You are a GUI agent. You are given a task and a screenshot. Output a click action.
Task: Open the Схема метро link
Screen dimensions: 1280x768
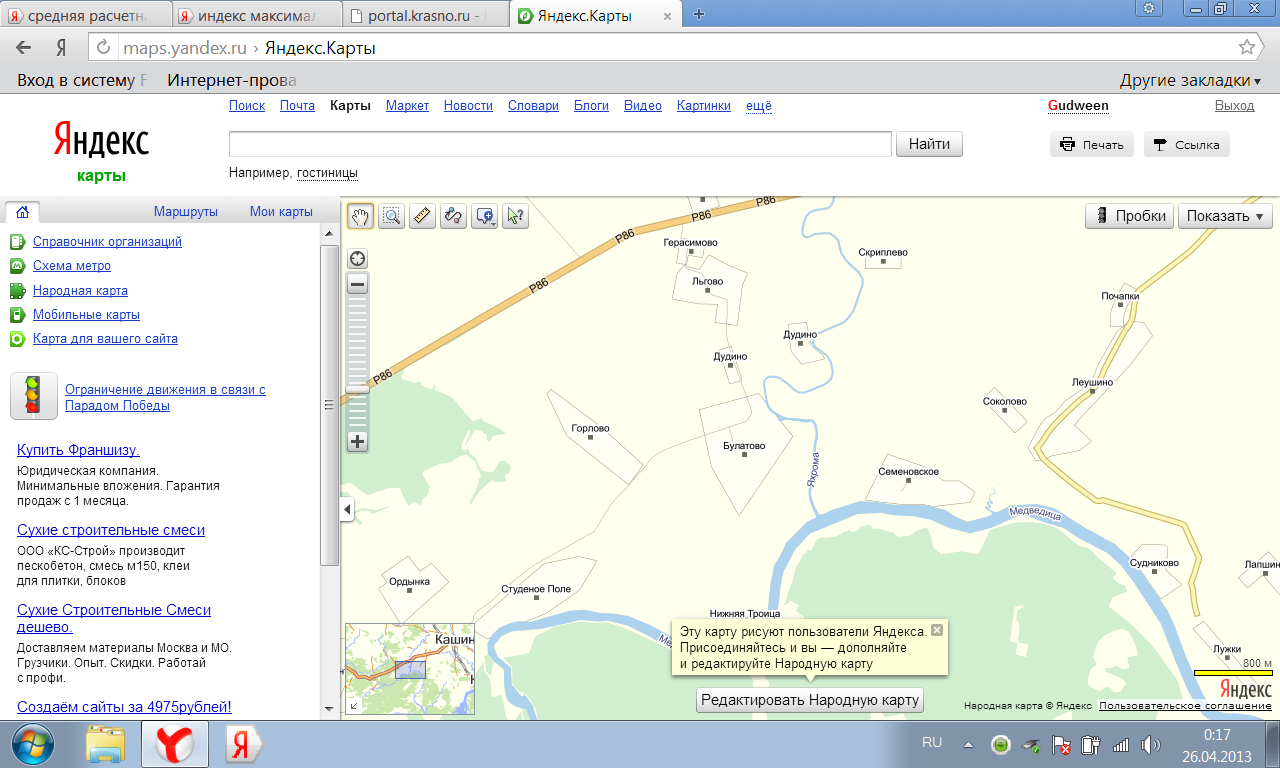coord(72,266)
